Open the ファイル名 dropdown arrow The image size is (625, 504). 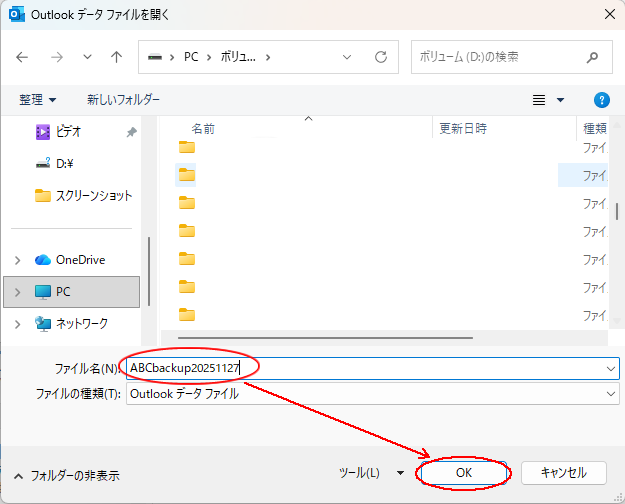pyautogui.click(x=611, y=368)
